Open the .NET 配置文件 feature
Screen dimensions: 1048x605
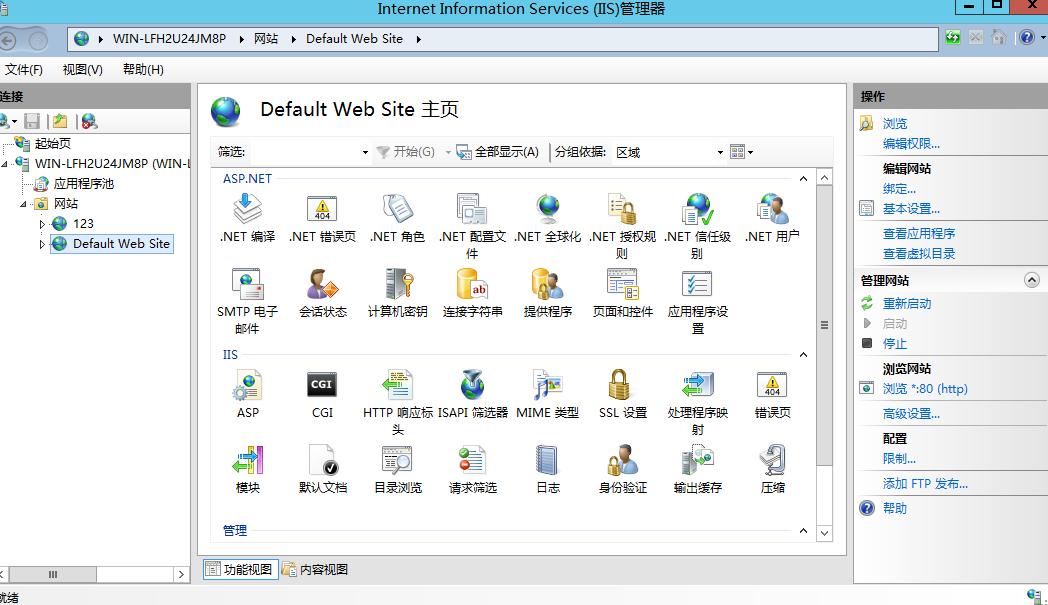click(473, 226)
